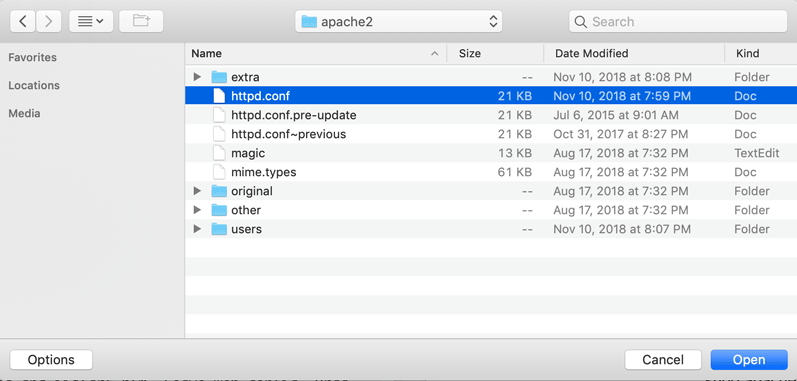
Task: Go back with the left arrow button
Action: pyautogui.click(x=22, y=21)
